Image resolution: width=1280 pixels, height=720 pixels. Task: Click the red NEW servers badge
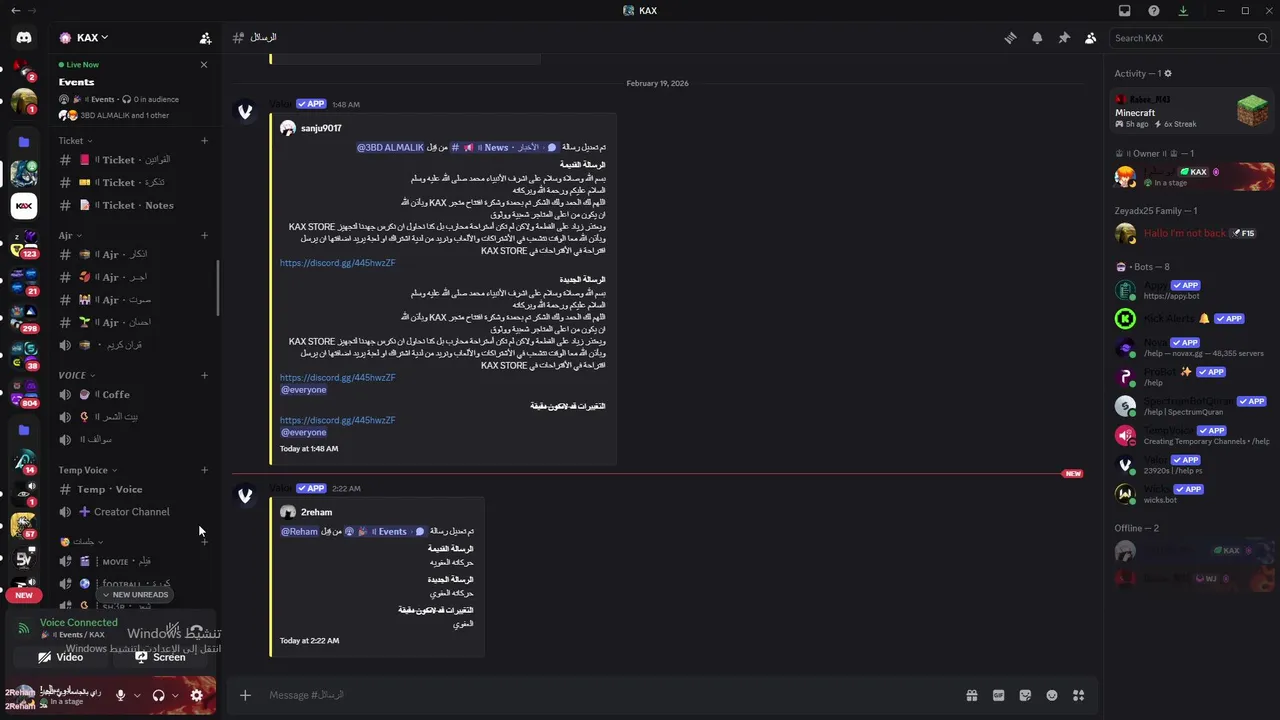pyautogui.click(x=24, y=595)
